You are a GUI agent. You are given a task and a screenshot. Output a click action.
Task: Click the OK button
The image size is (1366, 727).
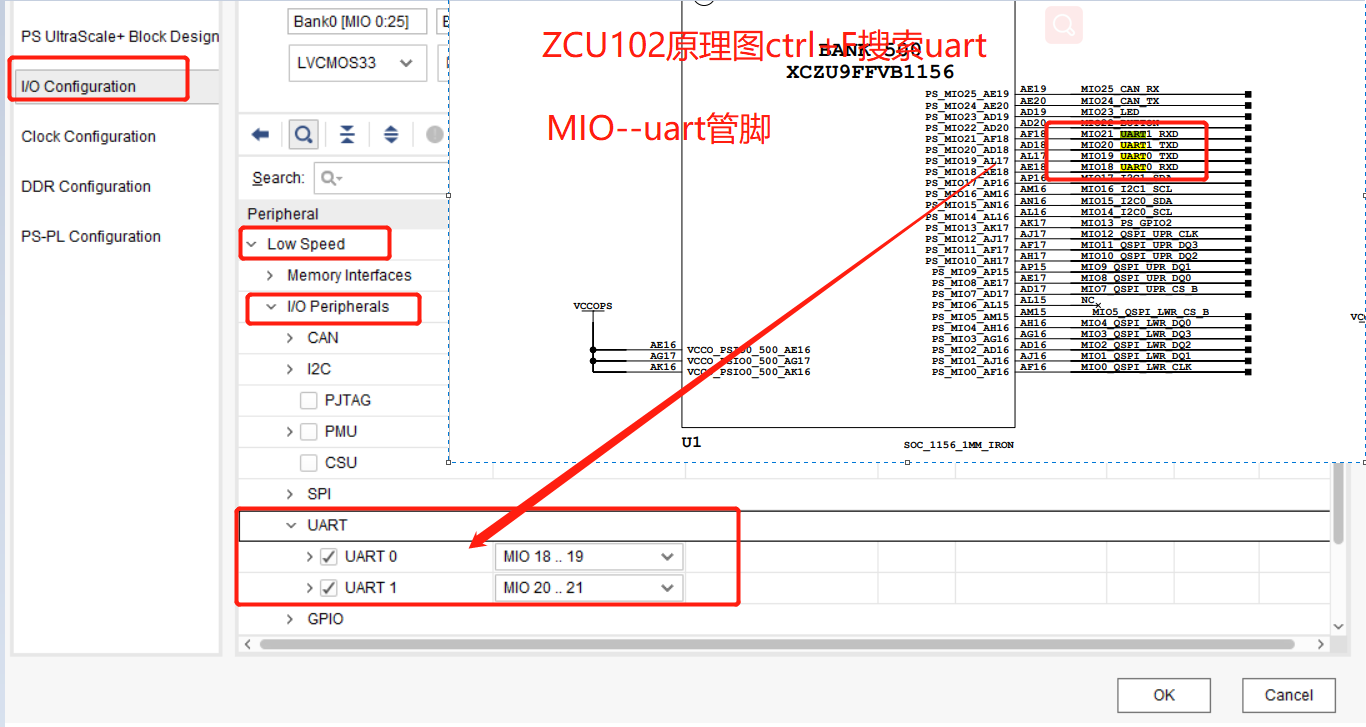tap(1163, 695)
